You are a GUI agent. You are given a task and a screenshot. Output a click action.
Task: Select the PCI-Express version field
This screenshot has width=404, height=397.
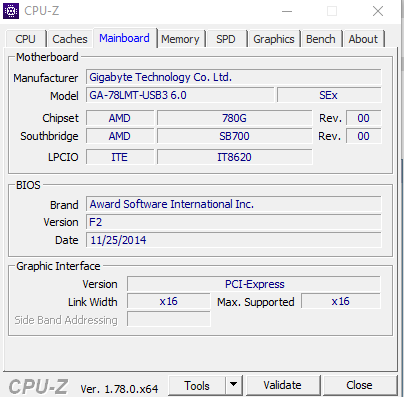pyautogui.click(x=254, y=284)
